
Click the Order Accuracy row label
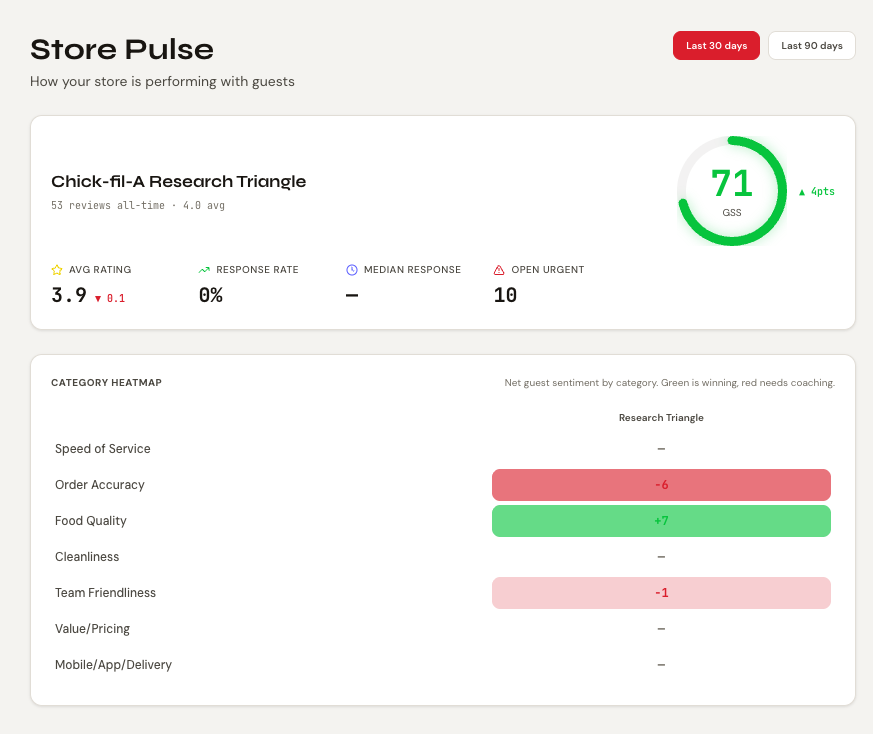[x=100, y=485]
